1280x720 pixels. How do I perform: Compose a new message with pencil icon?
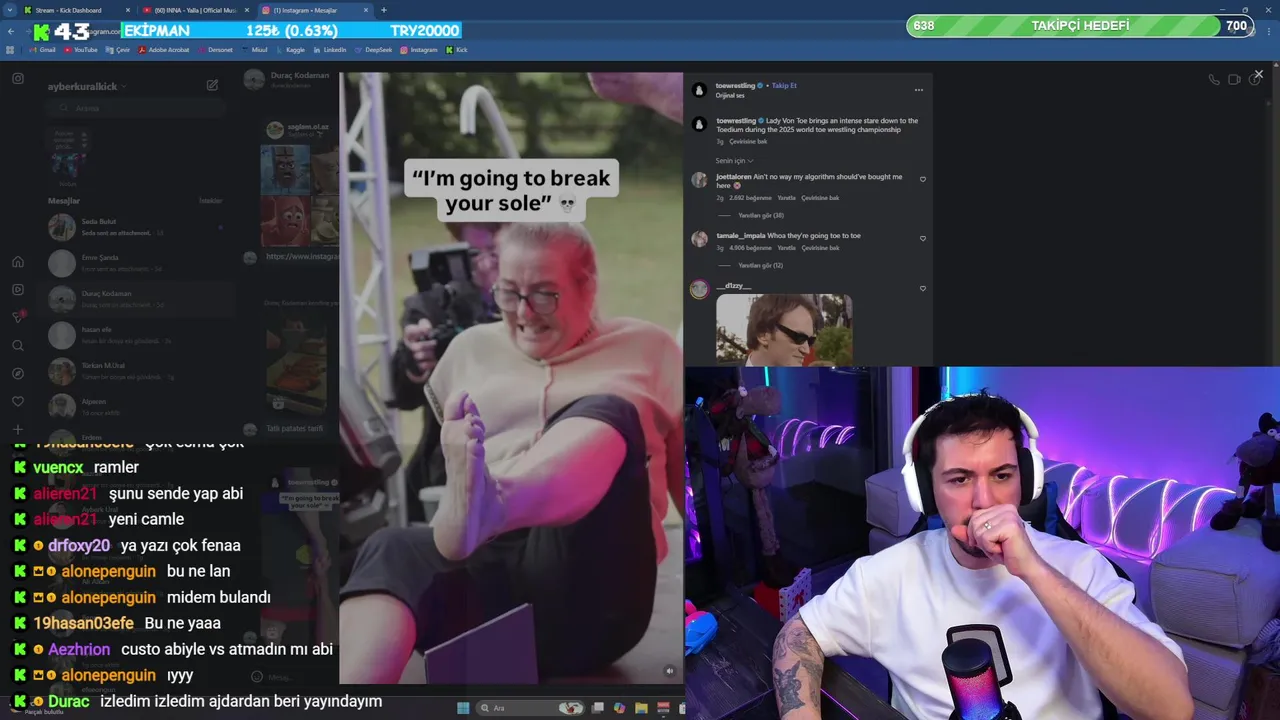(x=212, y=86)
